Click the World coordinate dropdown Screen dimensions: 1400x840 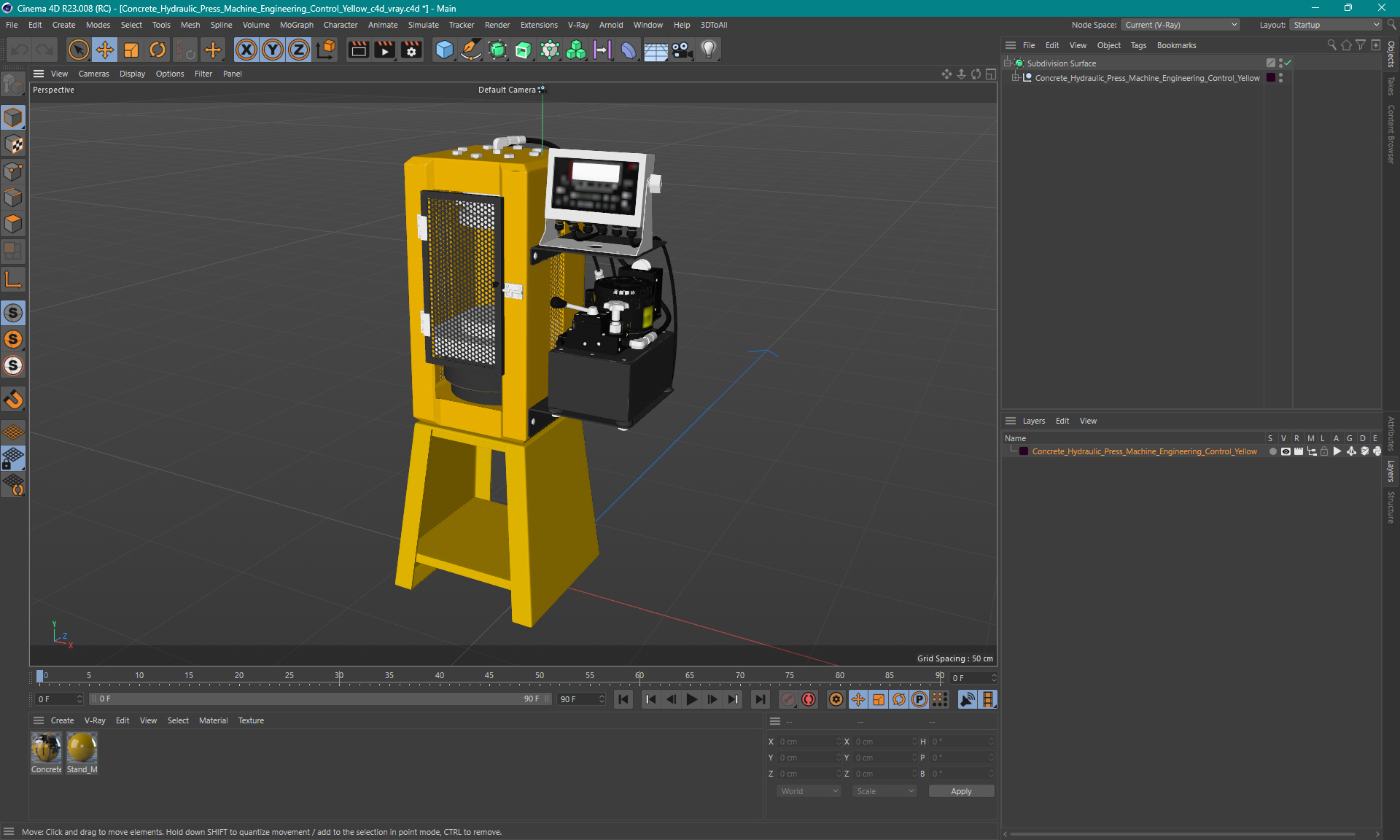point(806,791)
